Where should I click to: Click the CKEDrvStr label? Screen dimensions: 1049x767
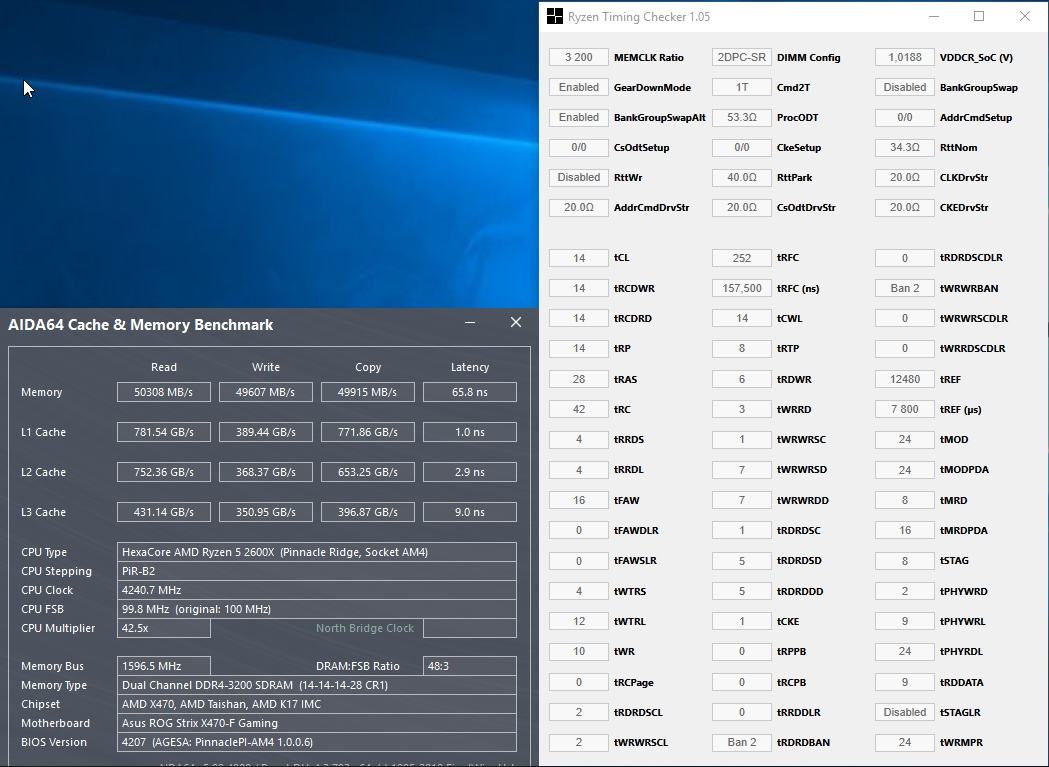[964, 207]
